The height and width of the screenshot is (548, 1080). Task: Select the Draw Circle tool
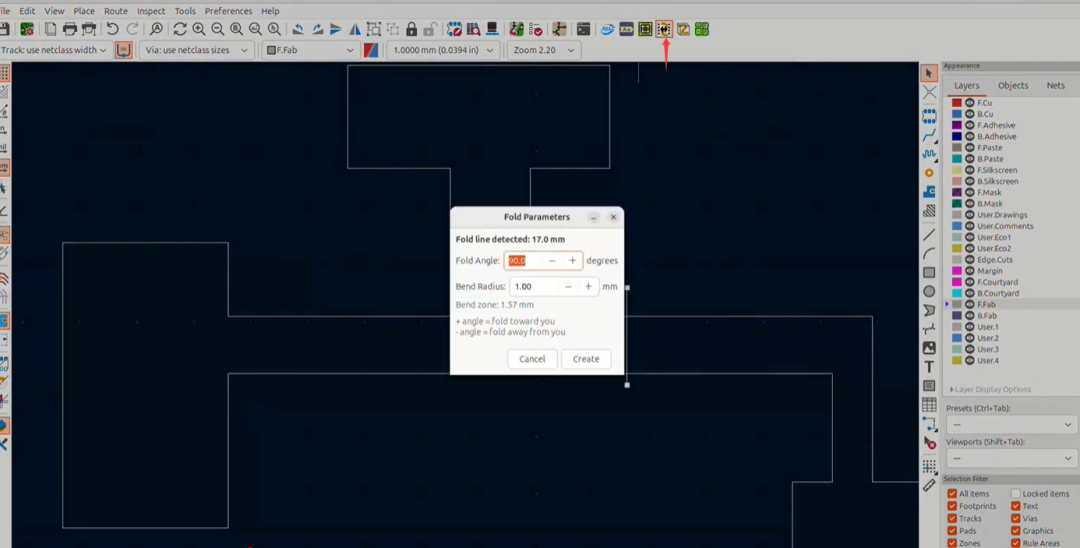pyautogui.click(x=929, y=291)
